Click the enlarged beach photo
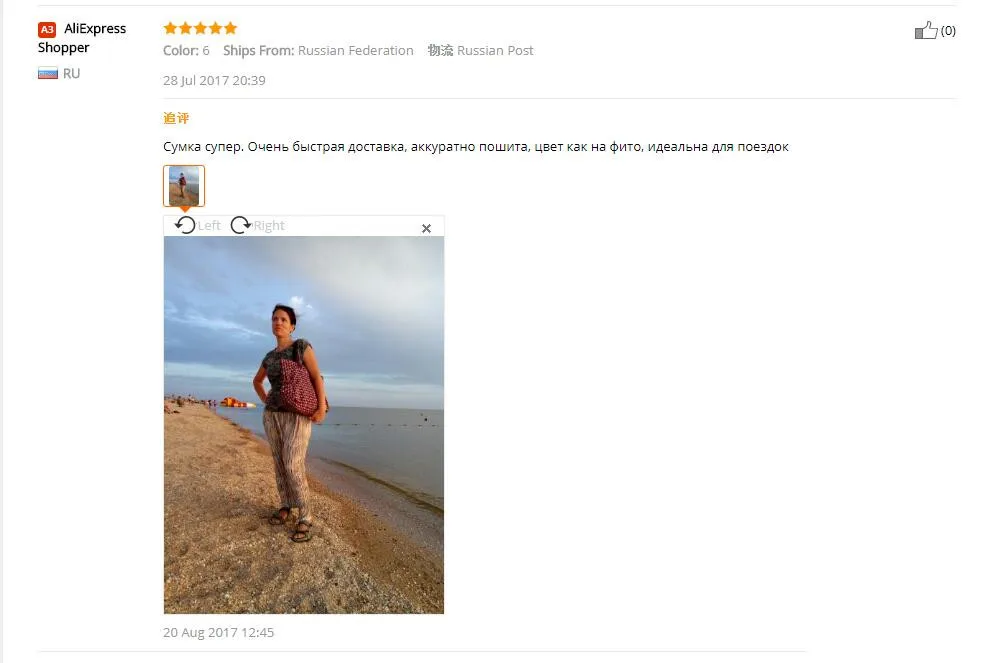Image resolution: width=981 pixels, height=663 pixels. point(304,425)
